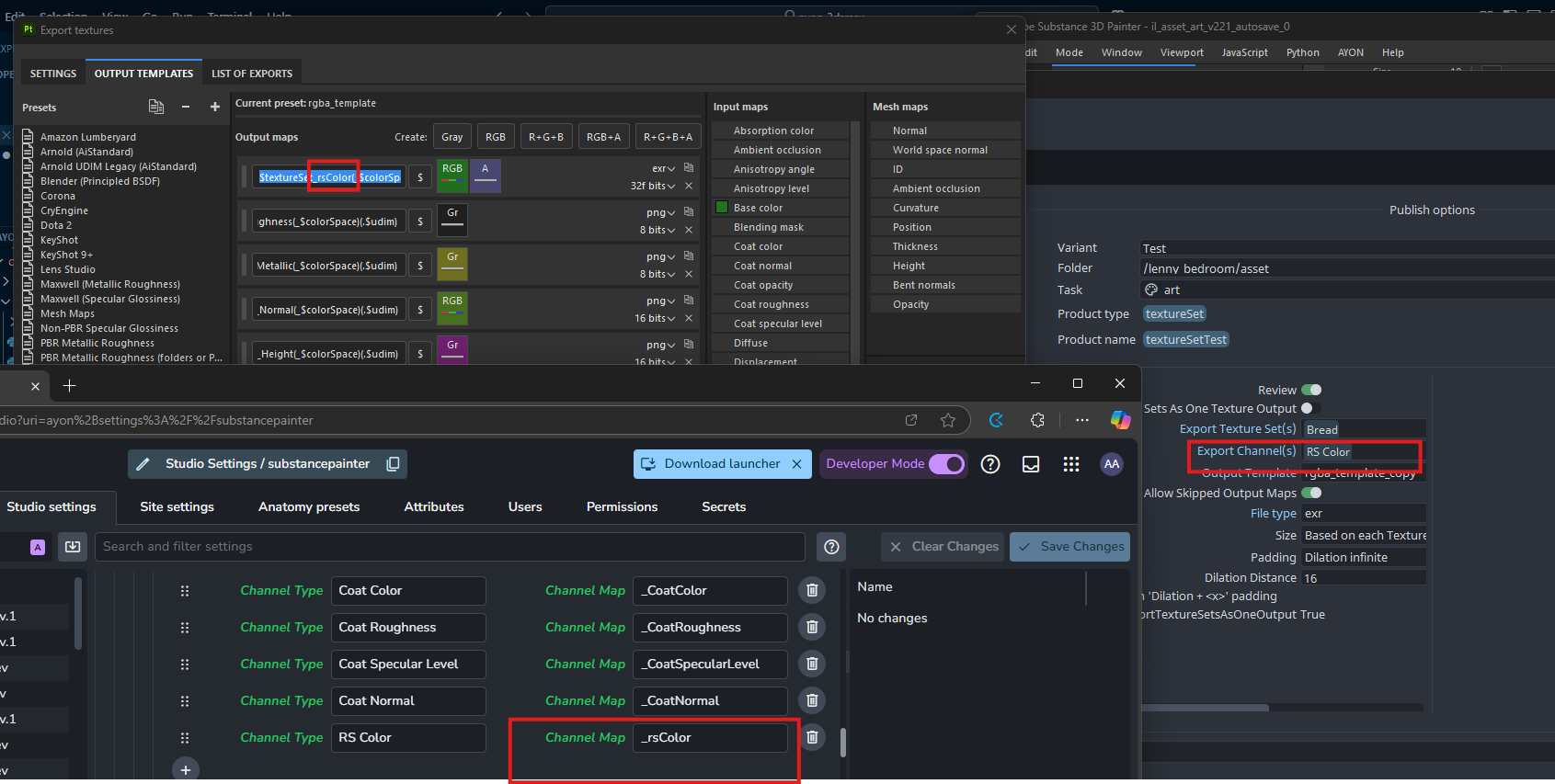The width and height of the screenshot is (1555, 784).
Task: Create an R+G+B+A output map
Action: coord(668,137)
